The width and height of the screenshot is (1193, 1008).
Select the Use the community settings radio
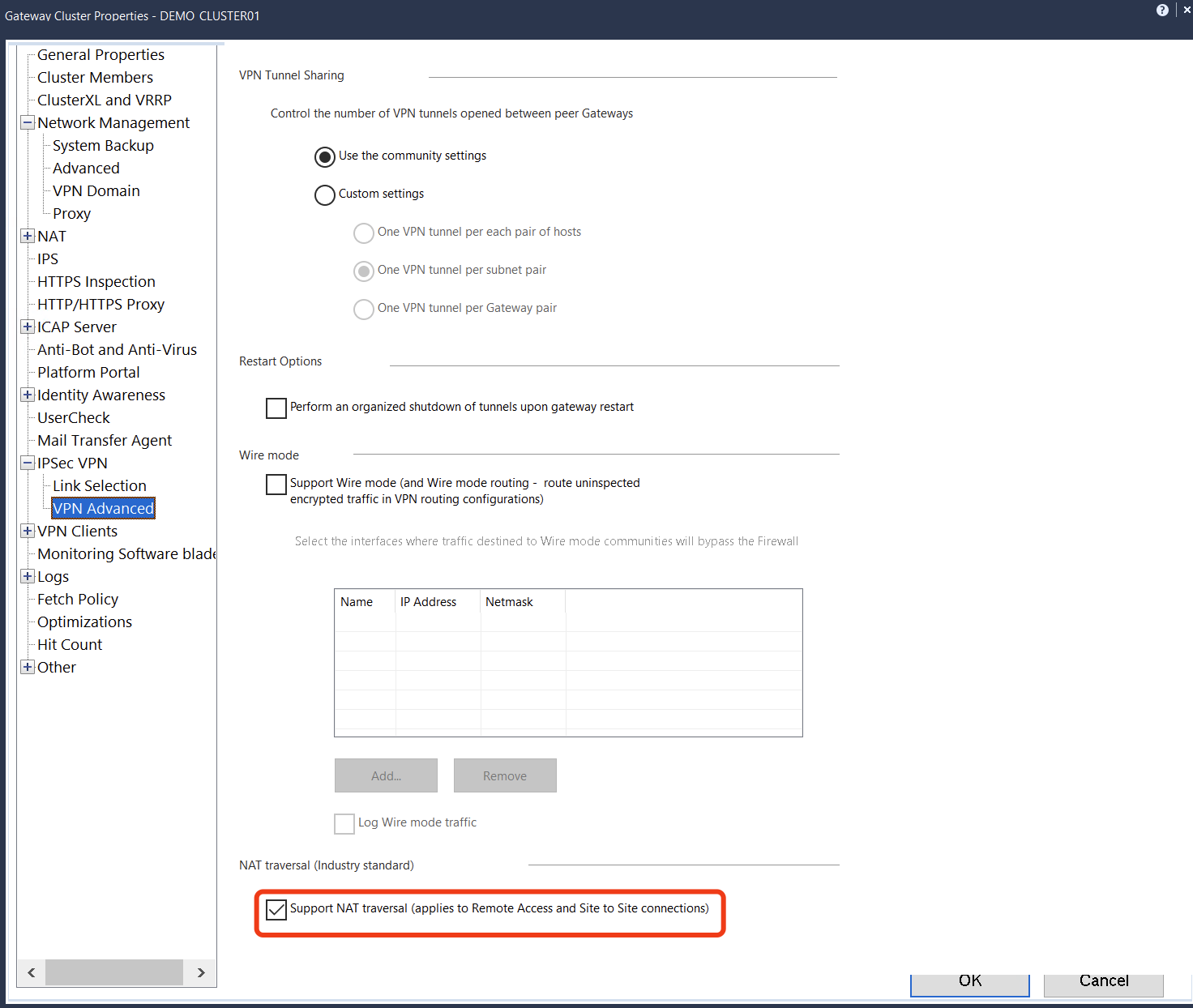point(324,156)
